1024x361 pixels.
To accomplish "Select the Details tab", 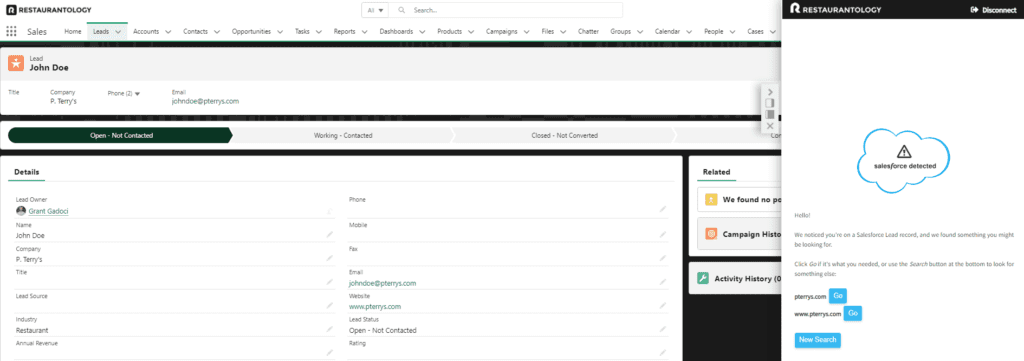I will coord(27,172).
